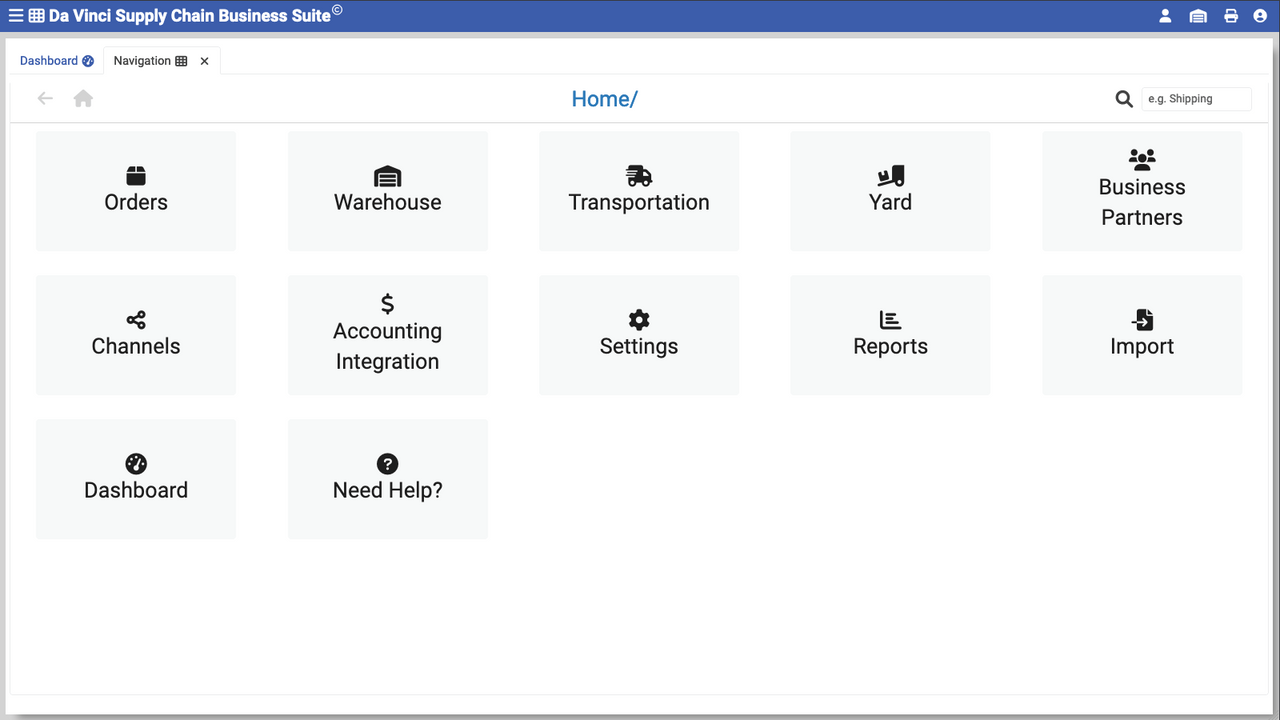
Task: Click the Accounting Integration dollar icon
Action: [x=387, y=303]
